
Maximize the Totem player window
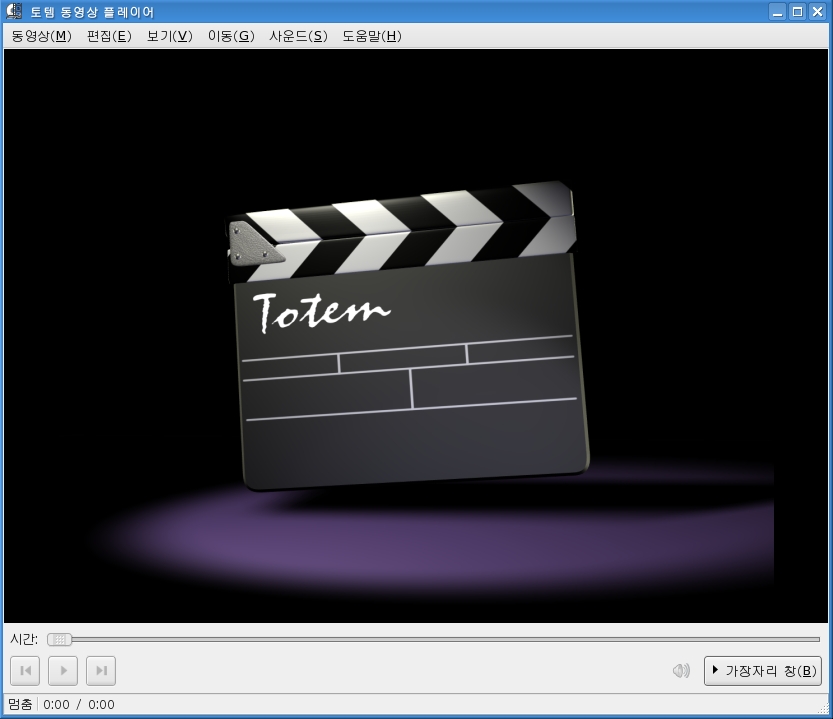point(797,11)
